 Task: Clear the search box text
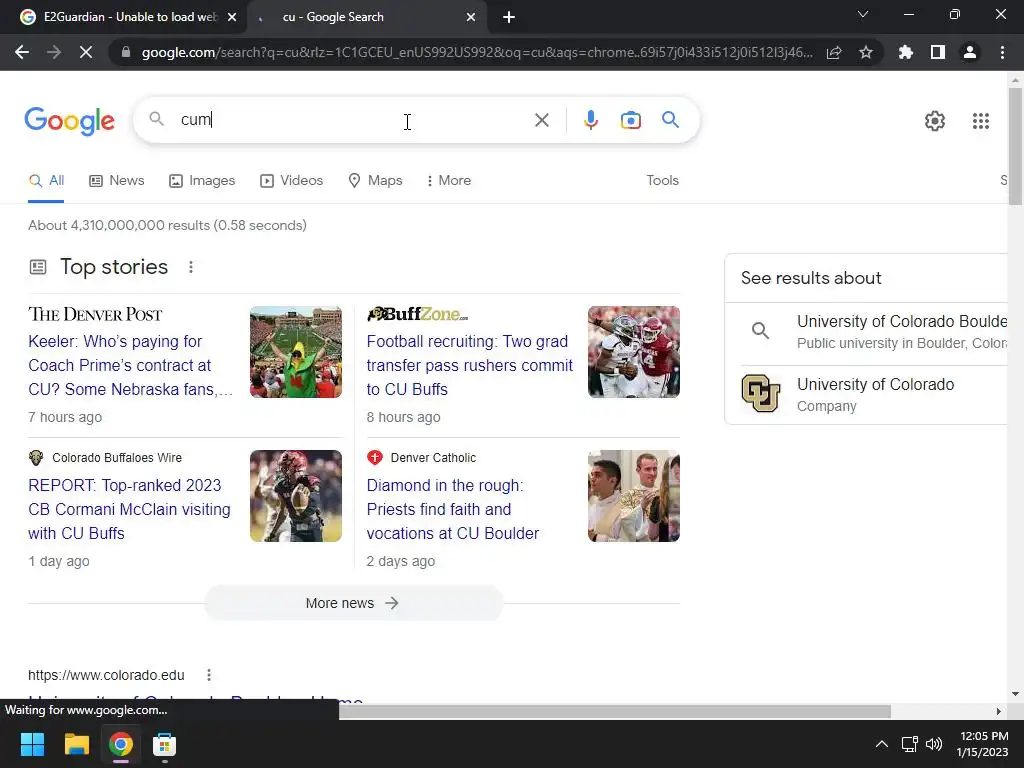[541, 120]
